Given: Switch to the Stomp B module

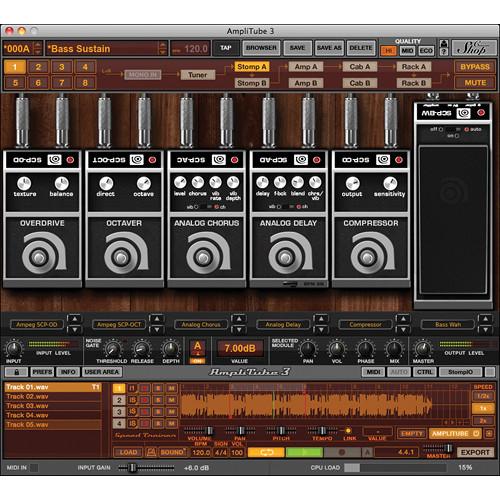Looking at the screenshot, I should pos(252,83).
